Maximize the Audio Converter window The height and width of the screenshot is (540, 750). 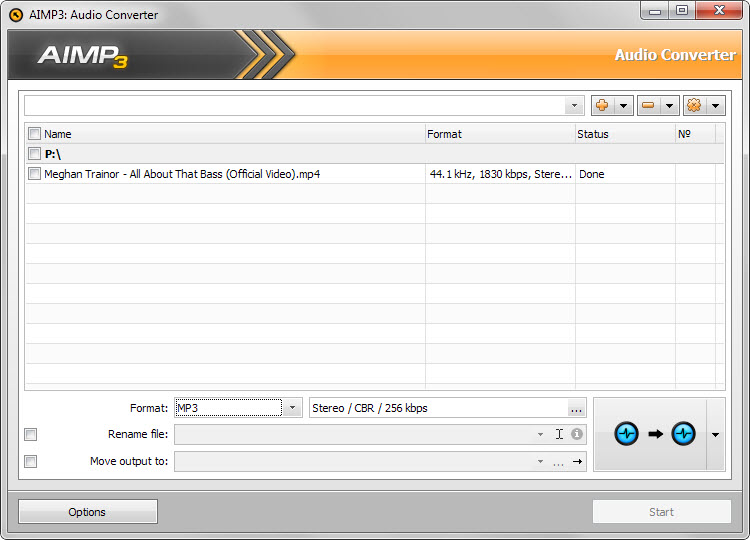click(682, 11)
